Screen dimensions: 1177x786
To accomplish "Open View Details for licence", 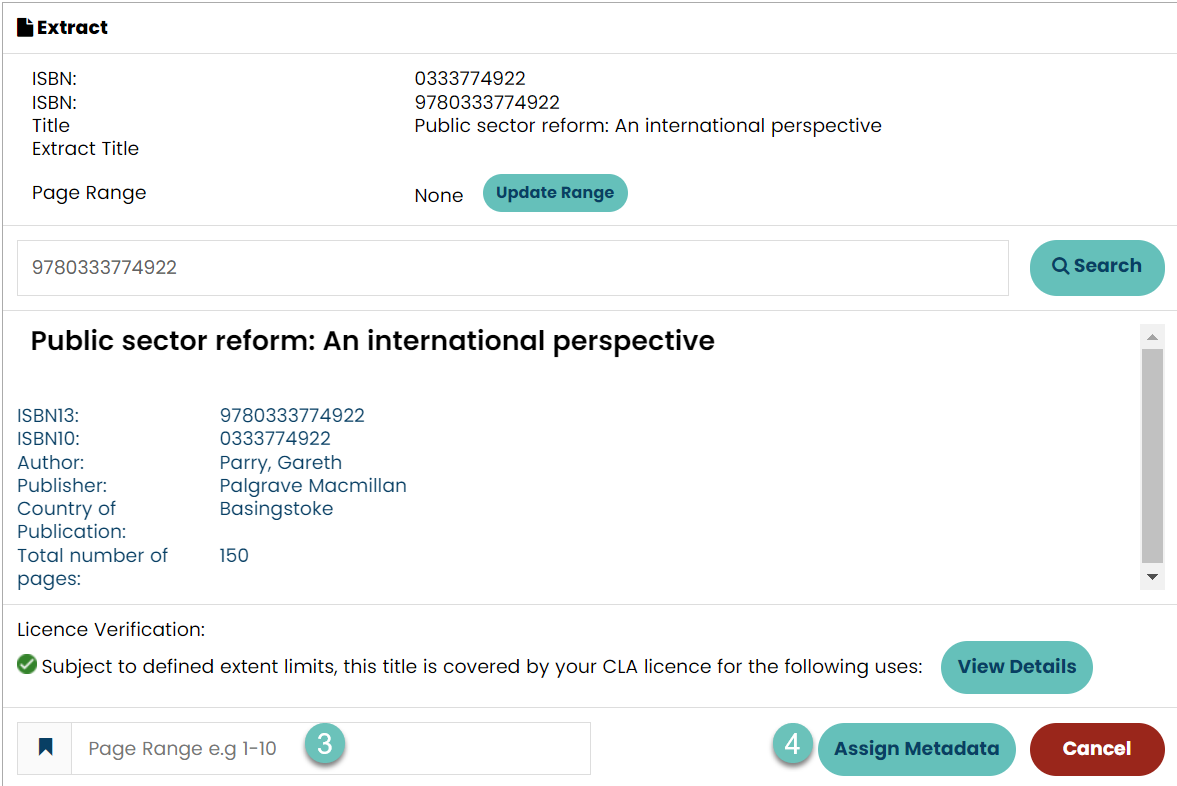I will [1016, 667].
